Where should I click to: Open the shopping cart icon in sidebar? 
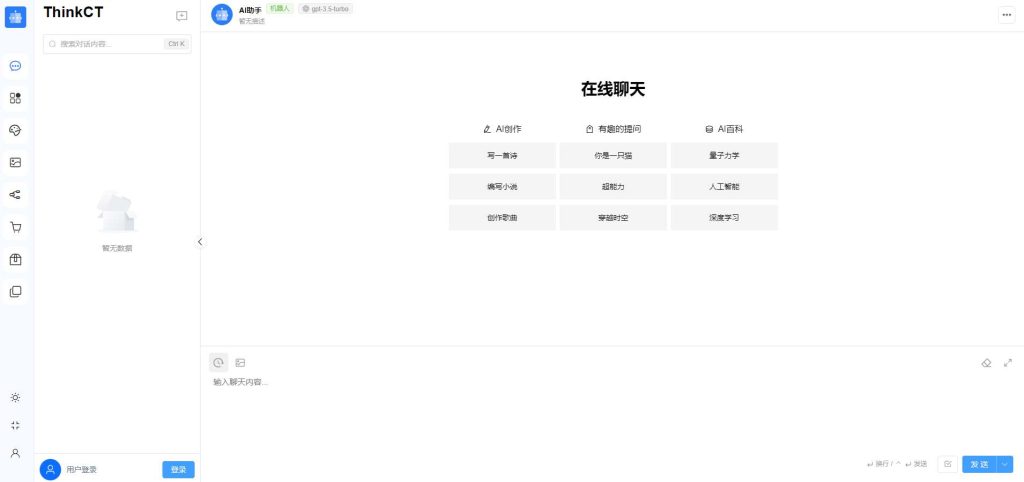click(x=16, y=227)
